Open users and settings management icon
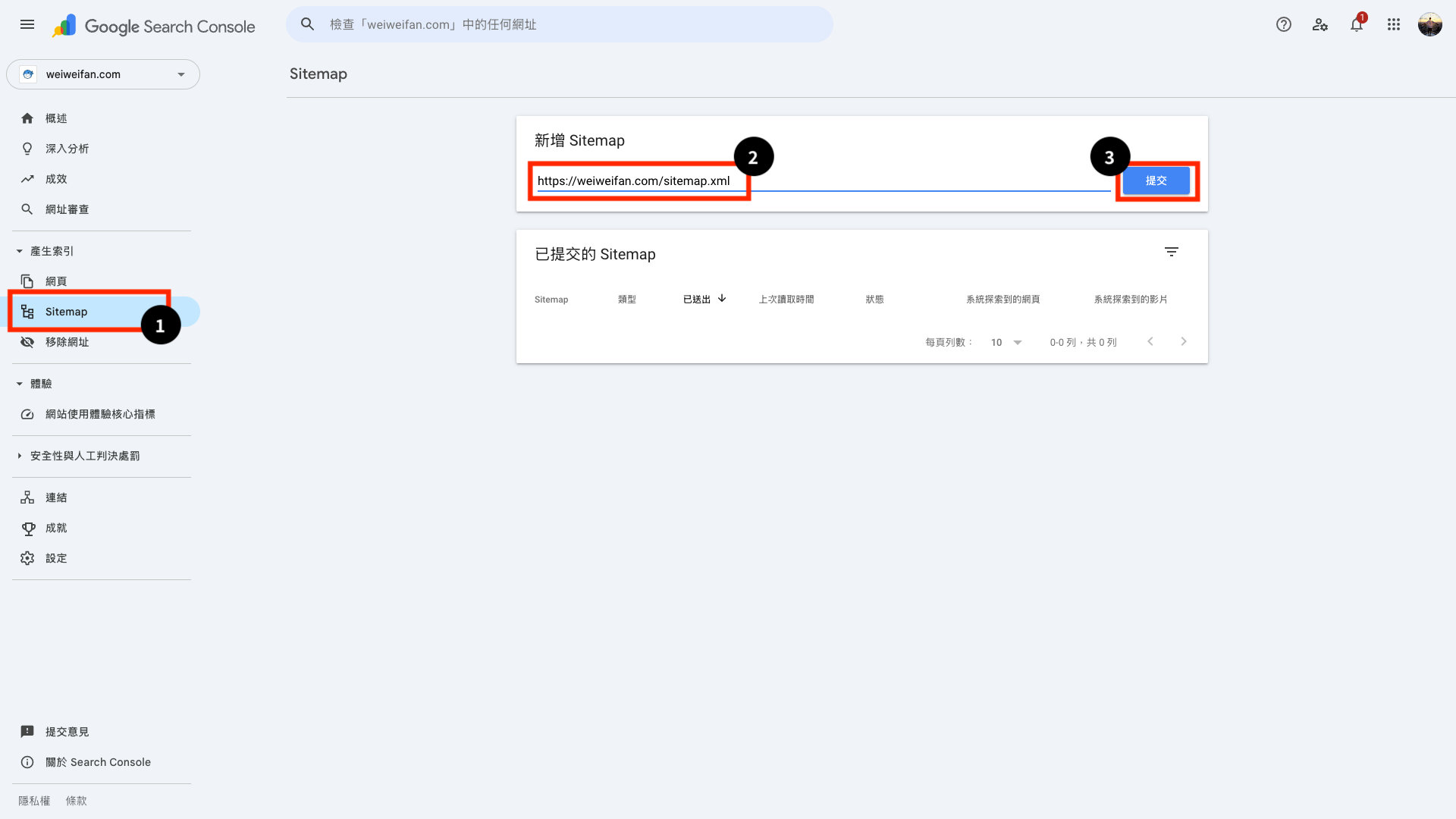Image resolution: width=1456 pixels, height=819 pixels. [x=1319, y=24]
